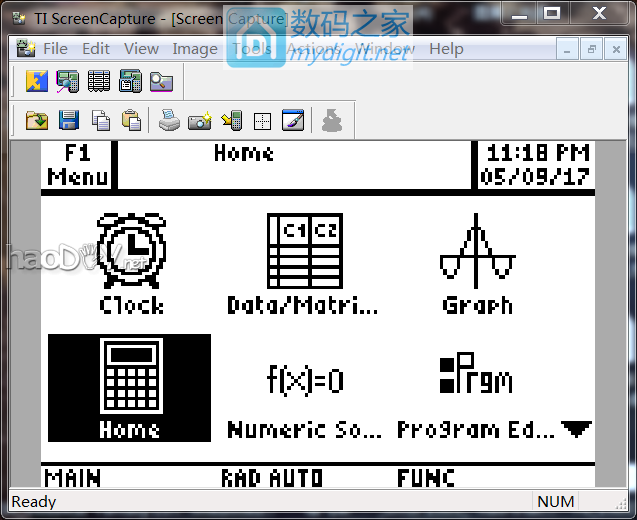Click the down arrow on calculator screen
Viewport: 637px width, 520px height.
click(x=576, y=429)
